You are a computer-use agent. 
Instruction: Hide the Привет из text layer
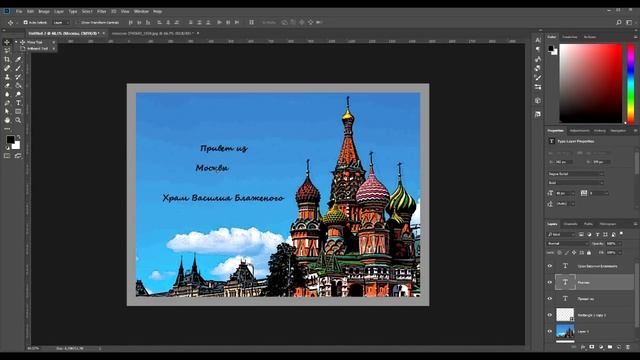550,299
